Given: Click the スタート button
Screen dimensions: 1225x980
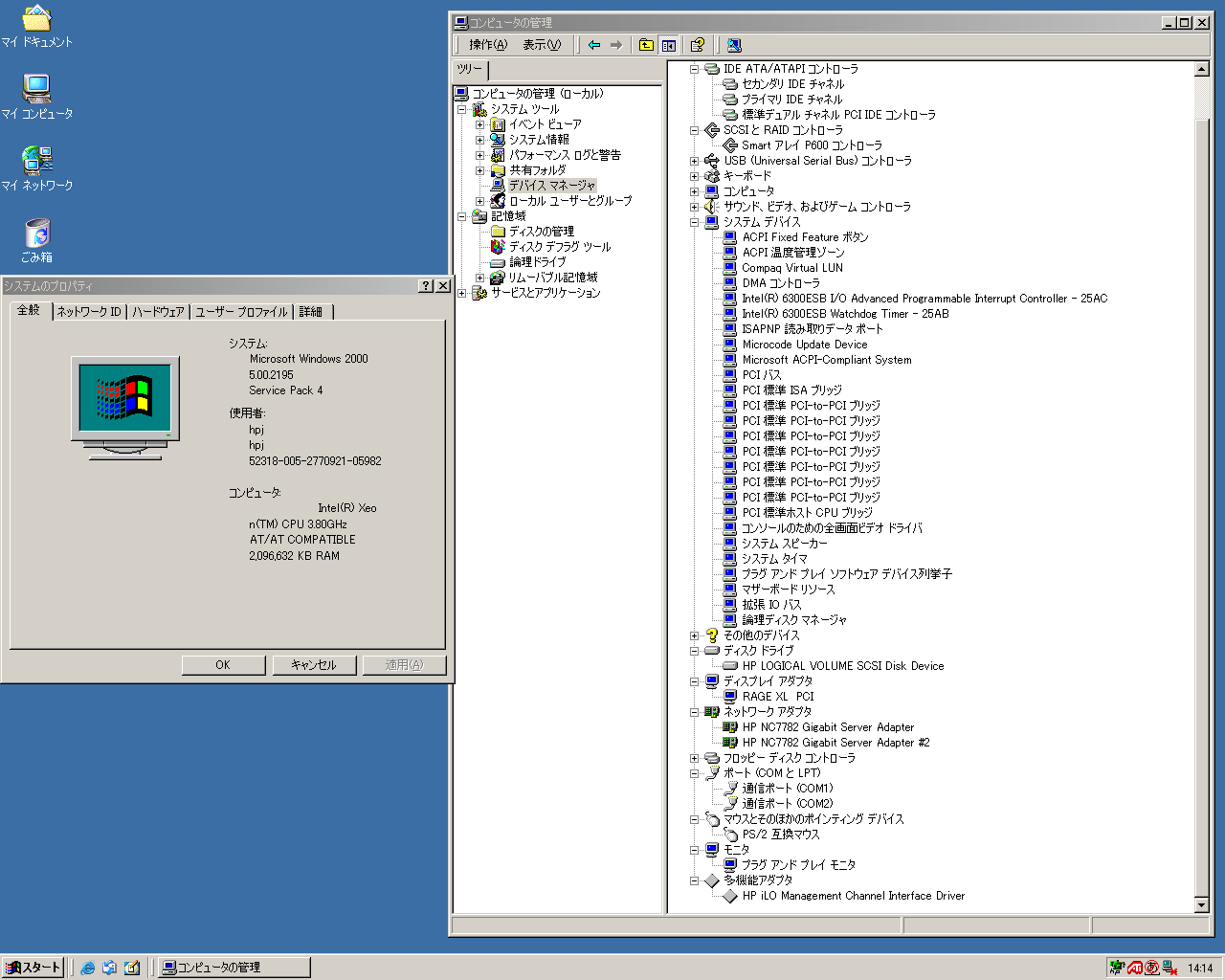Looking at the screenshot, I should [33, 968].
